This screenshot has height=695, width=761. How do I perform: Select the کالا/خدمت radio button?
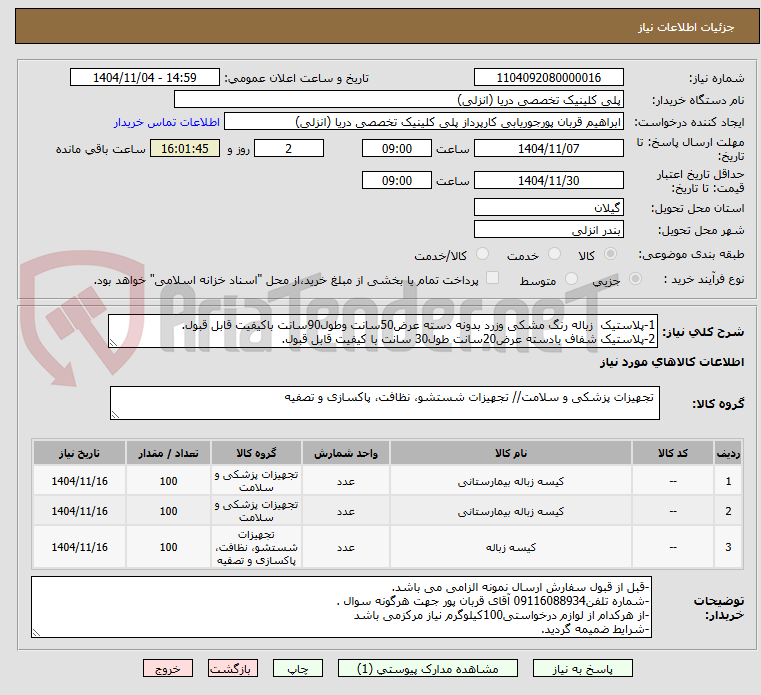482,254
